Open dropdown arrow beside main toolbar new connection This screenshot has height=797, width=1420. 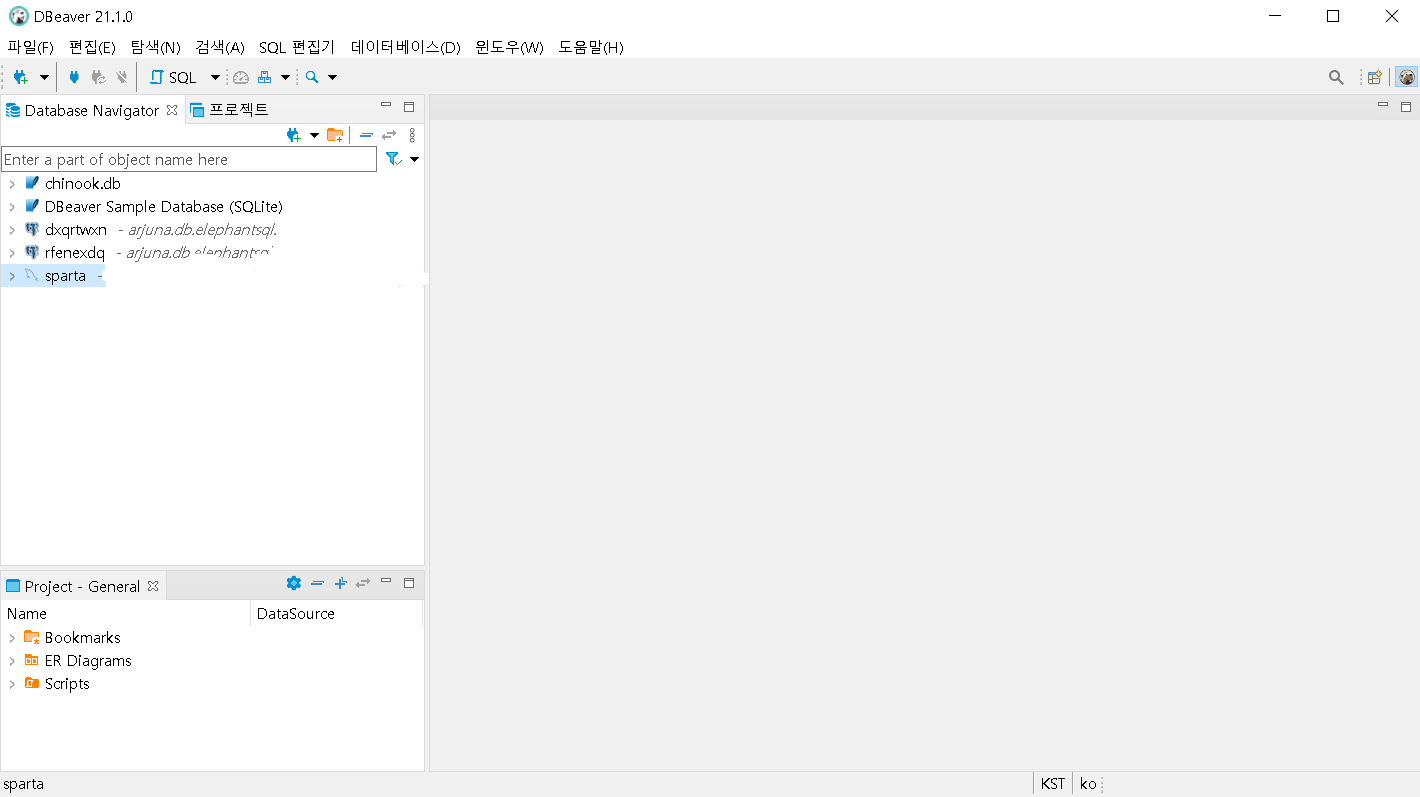[x=44, y=77]
